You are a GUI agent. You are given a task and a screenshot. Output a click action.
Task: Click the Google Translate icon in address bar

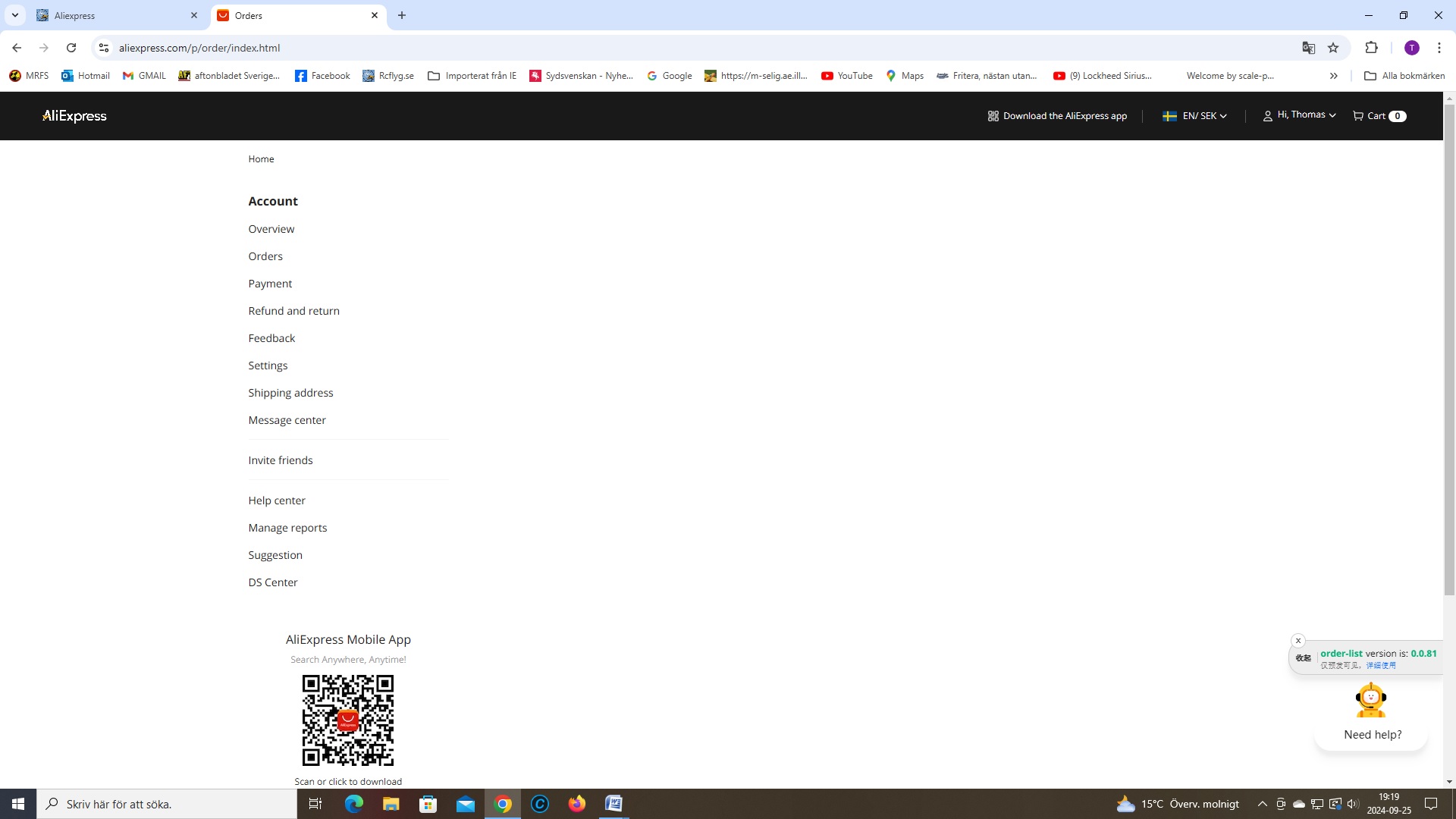click(1308, 48)
